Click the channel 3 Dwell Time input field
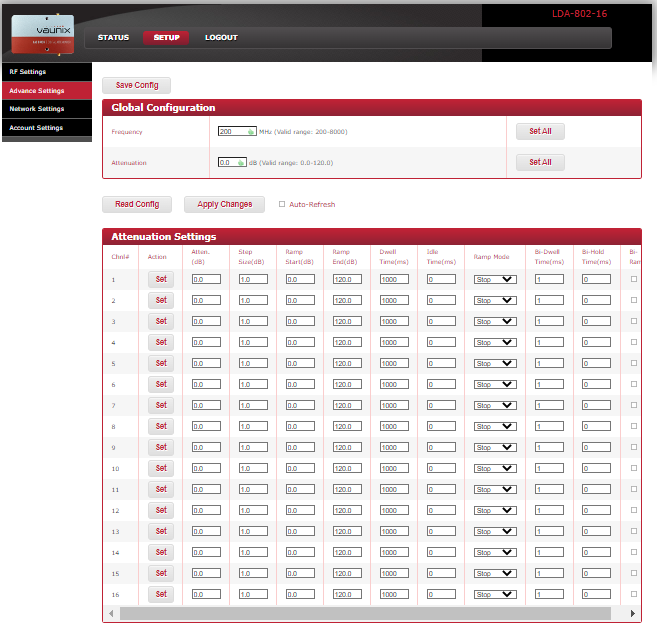The image size is (657, 627). point(394,321)
